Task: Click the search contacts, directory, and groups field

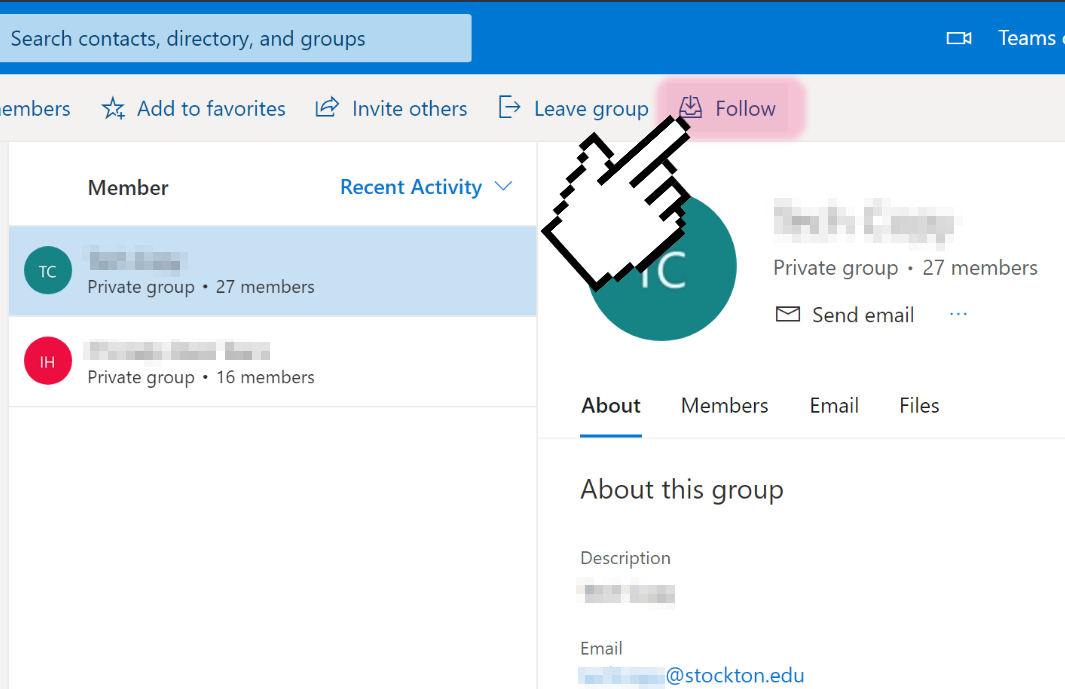Action: [x=235, y=39]
